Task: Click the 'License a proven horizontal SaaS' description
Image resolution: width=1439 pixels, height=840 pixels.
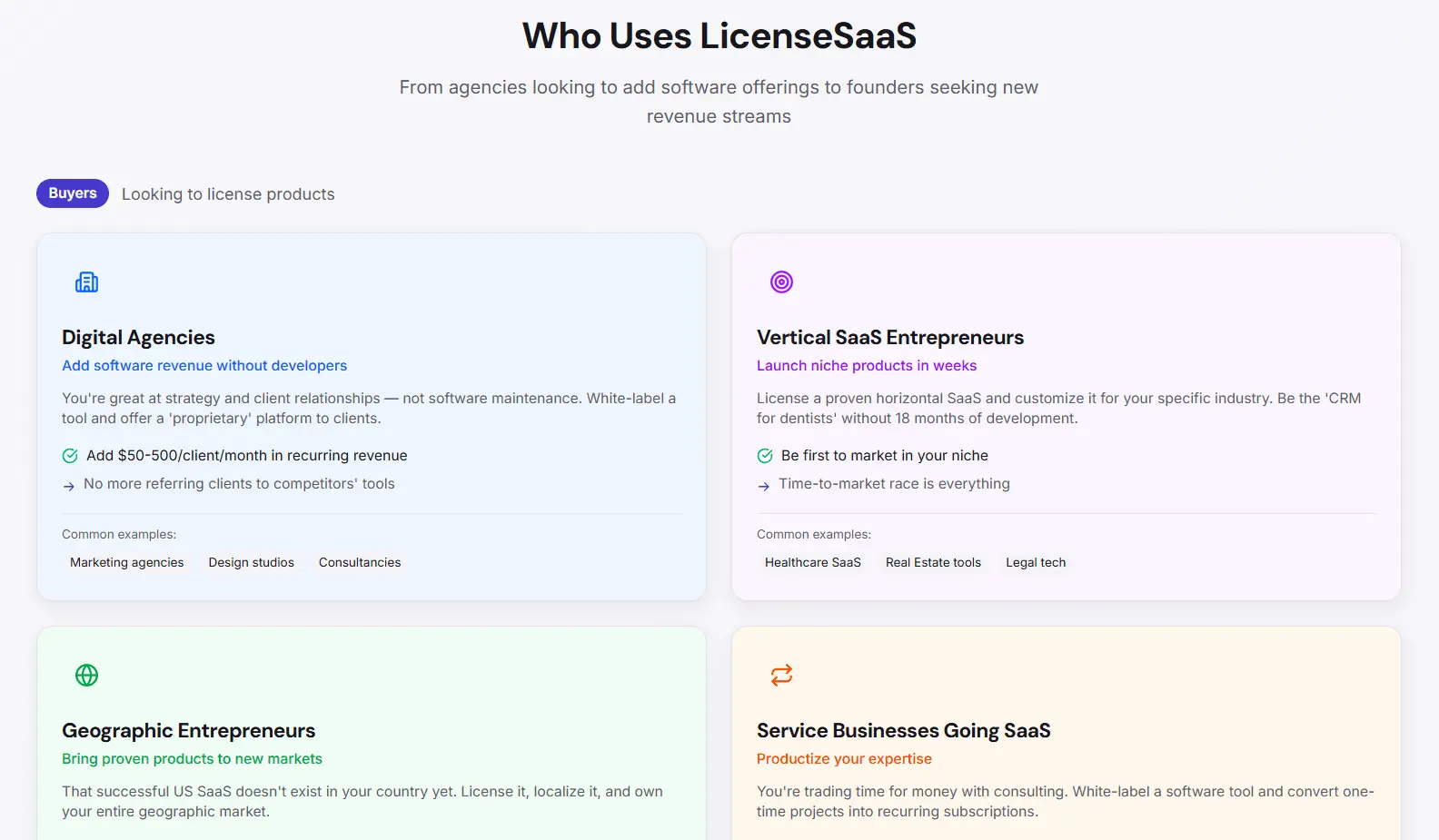Action: (x=1059, y=409)
